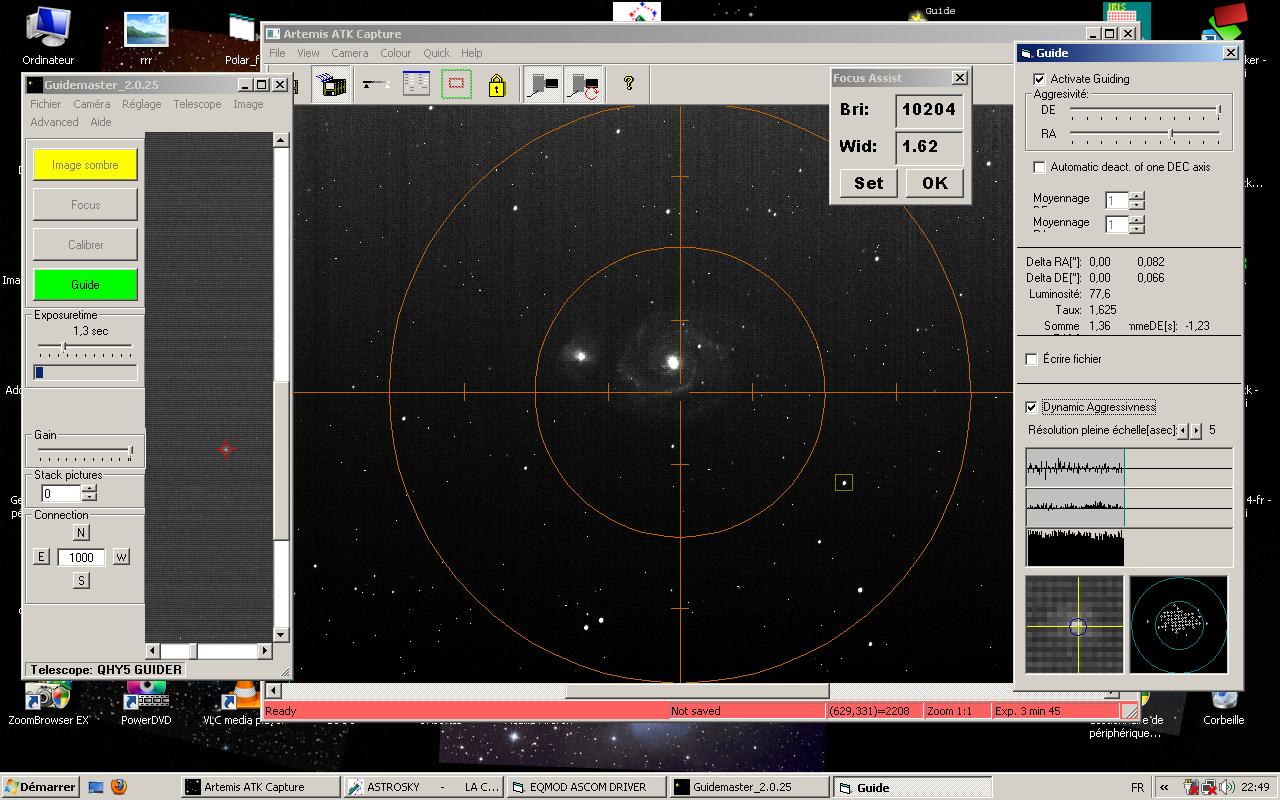
Task: Click the show desktop quick launch icon
Action: pos(96,787)
